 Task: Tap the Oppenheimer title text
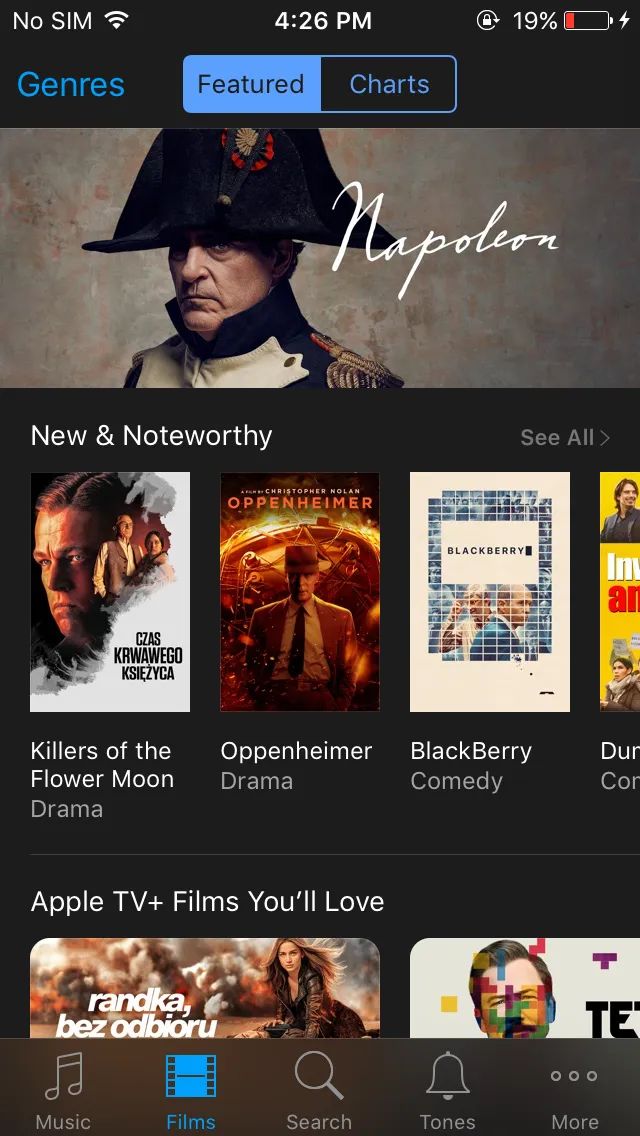click(296, 751)
